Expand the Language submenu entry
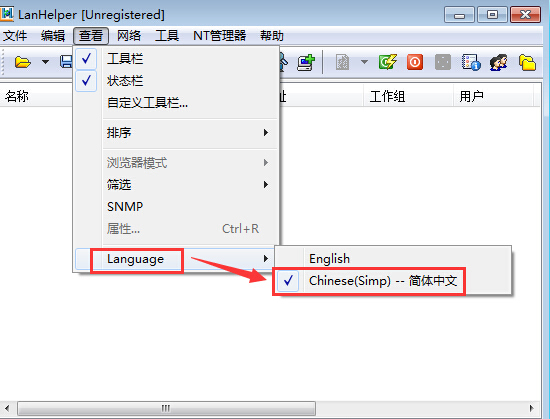This screenshot has width=550, height=419. (176, 259)
